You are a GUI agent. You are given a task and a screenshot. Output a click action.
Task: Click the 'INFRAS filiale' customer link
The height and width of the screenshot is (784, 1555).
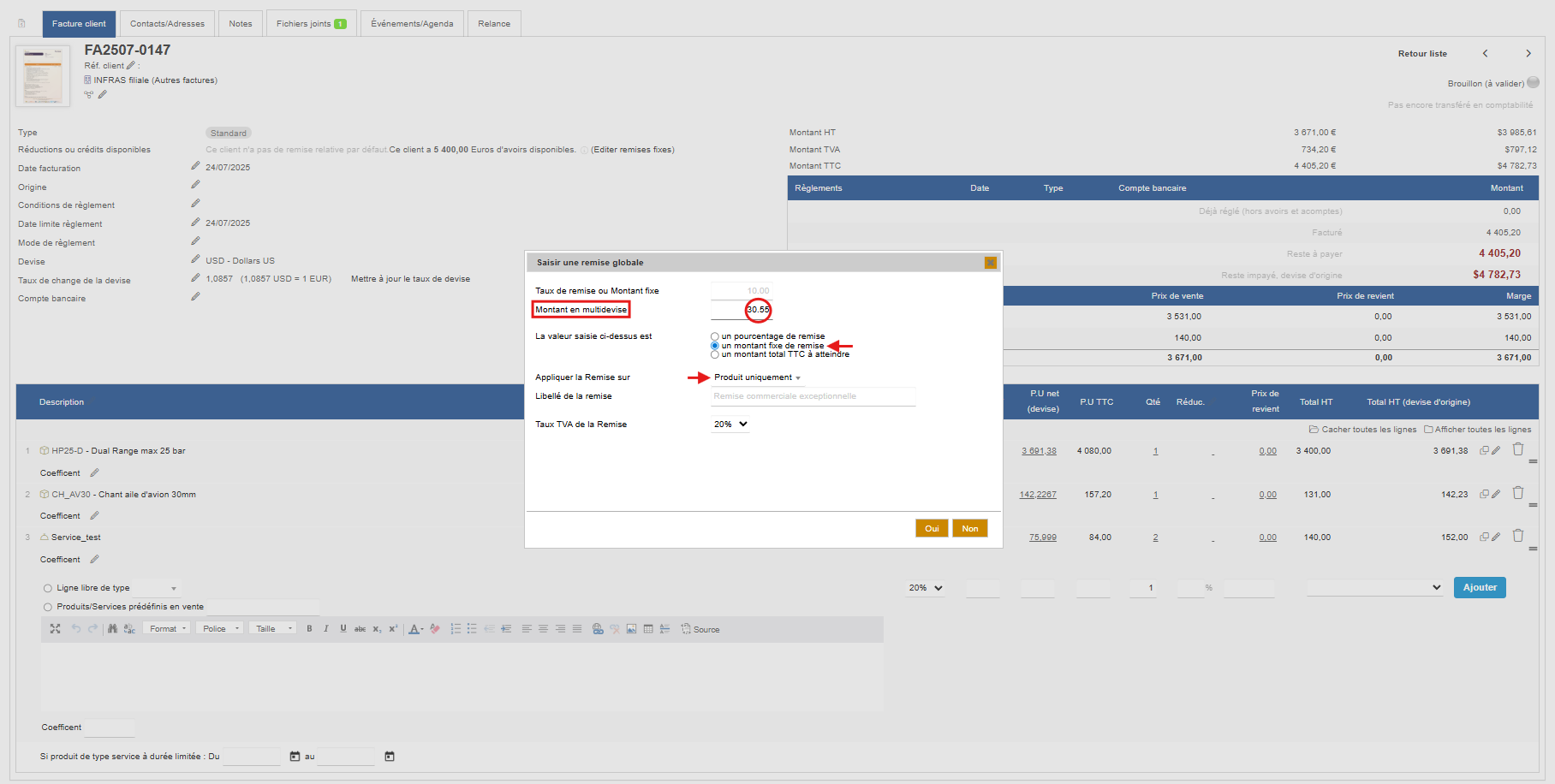121,80
